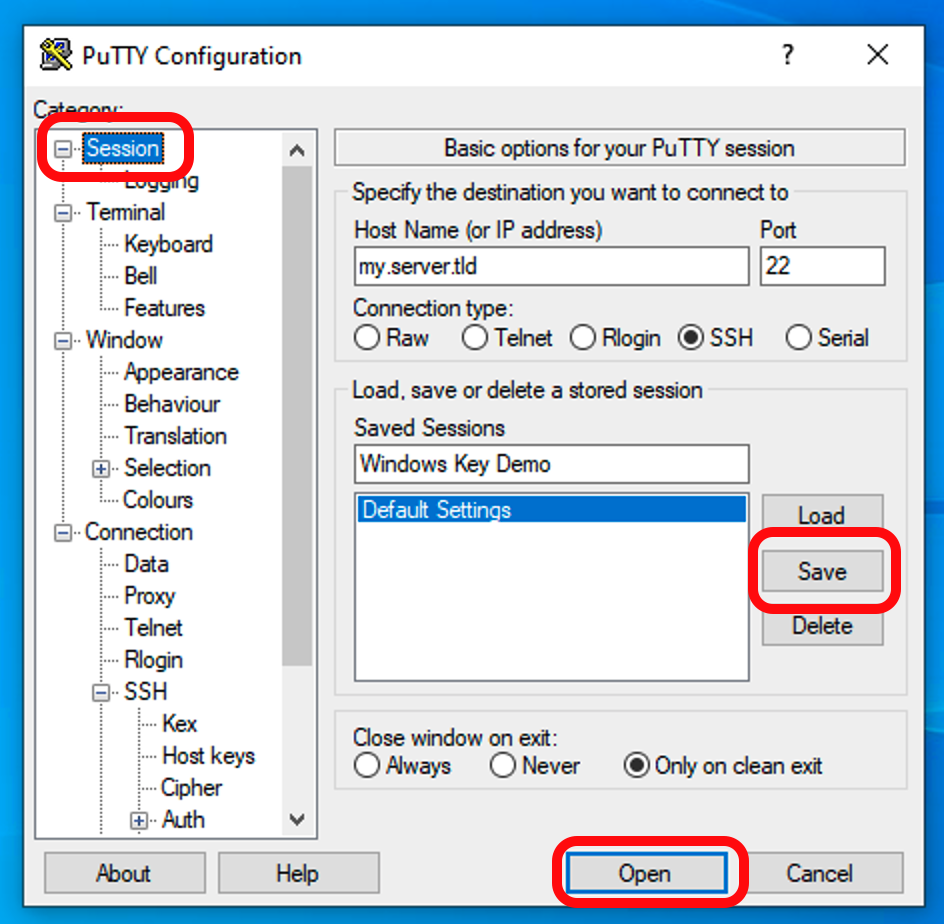Select Default Settings in session list
This screenshot has width=944, height=924.
(551, 509)
